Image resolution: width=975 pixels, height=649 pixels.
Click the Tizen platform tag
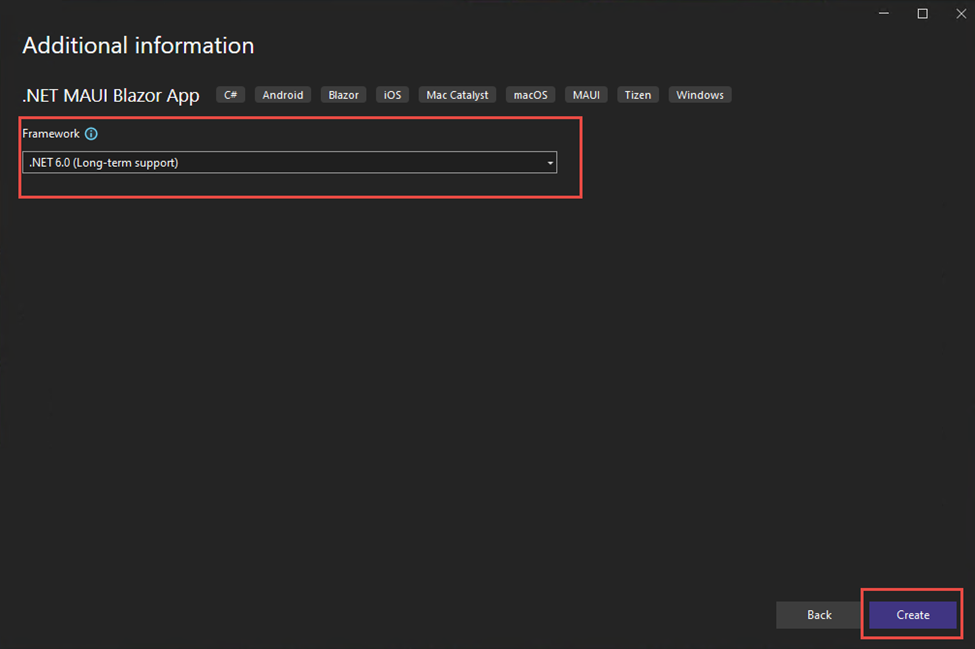click(x=638, y=95)
